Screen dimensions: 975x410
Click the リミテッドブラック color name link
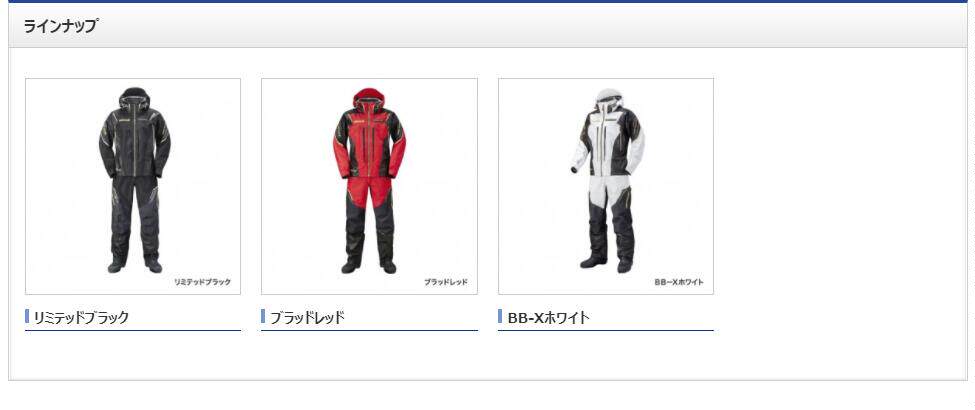point(81,317)
